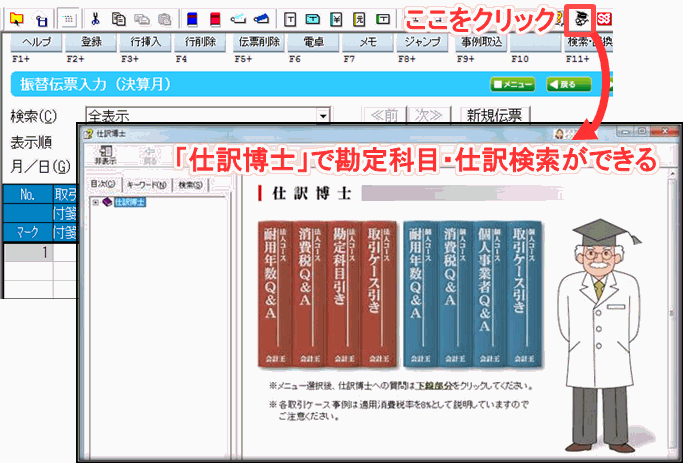Viewport: 683px width, 463px height.
Task: Open blue 個人コース 取引ケース引き book
Action: [x=524, y=294]
